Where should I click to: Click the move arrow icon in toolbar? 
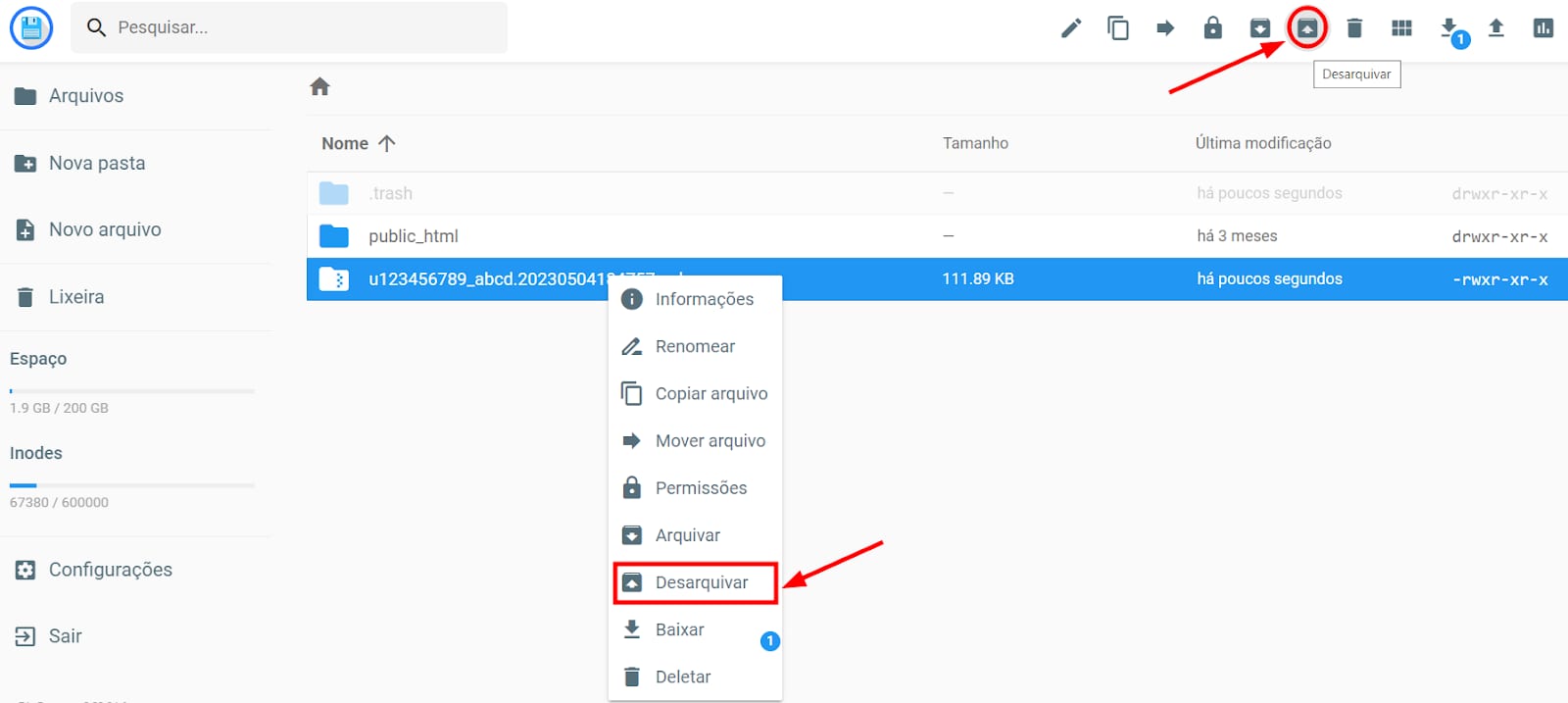point(1165,28)
